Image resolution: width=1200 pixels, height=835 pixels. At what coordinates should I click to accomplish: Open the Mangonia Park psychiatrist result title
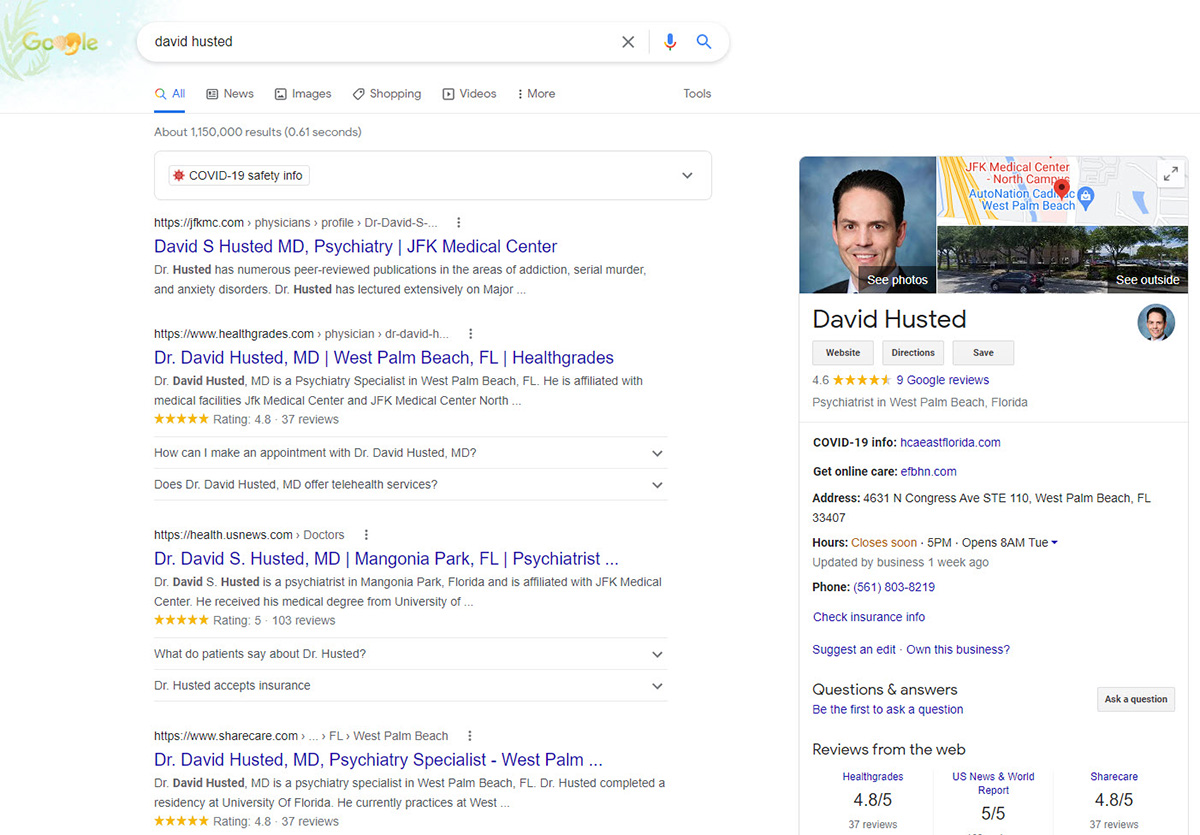tap(386, 559)
